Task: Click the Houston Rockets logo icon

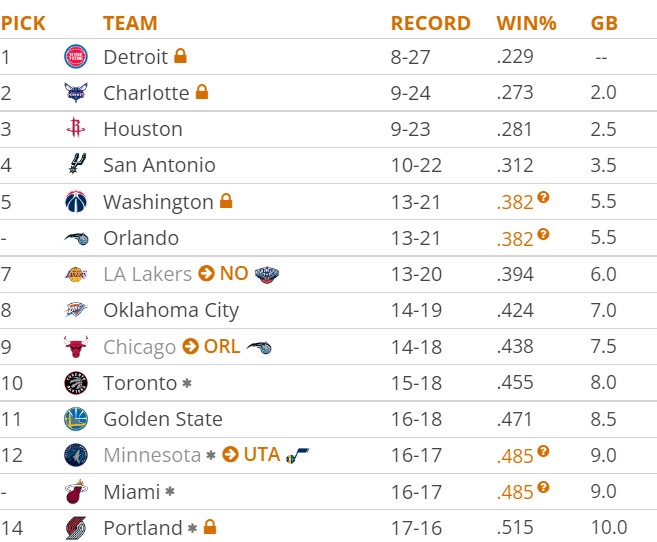Action: pyautogui.click(x=76, y=129)
